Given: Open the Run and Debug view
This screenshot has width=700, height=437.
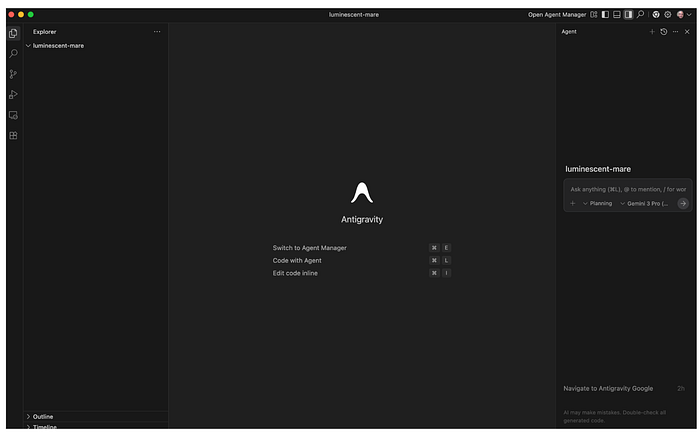Looking at the screenshot, I should point(13,95).
